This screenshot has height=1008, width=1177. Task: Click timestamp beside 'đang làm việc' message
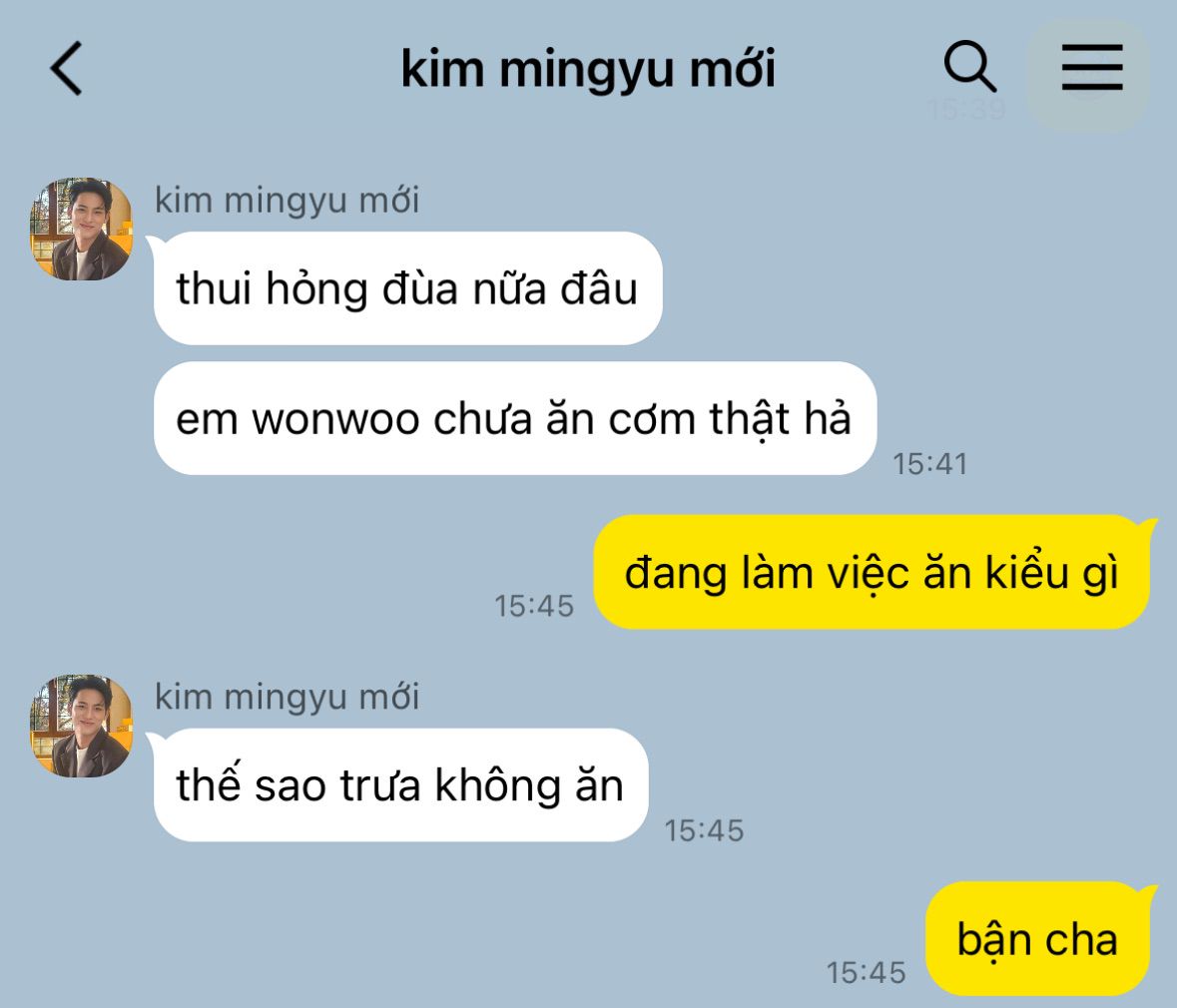pyautogui.click(x=534, y=606)
